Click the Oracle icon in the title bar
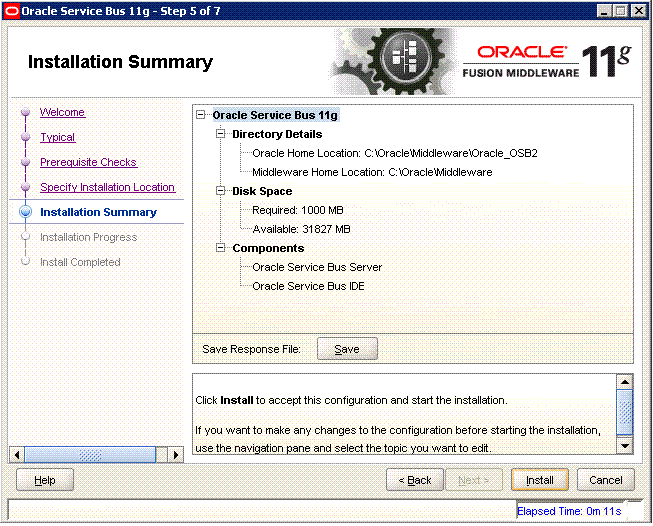The height and width of the screenshot is (526, 653). point(11,11)
